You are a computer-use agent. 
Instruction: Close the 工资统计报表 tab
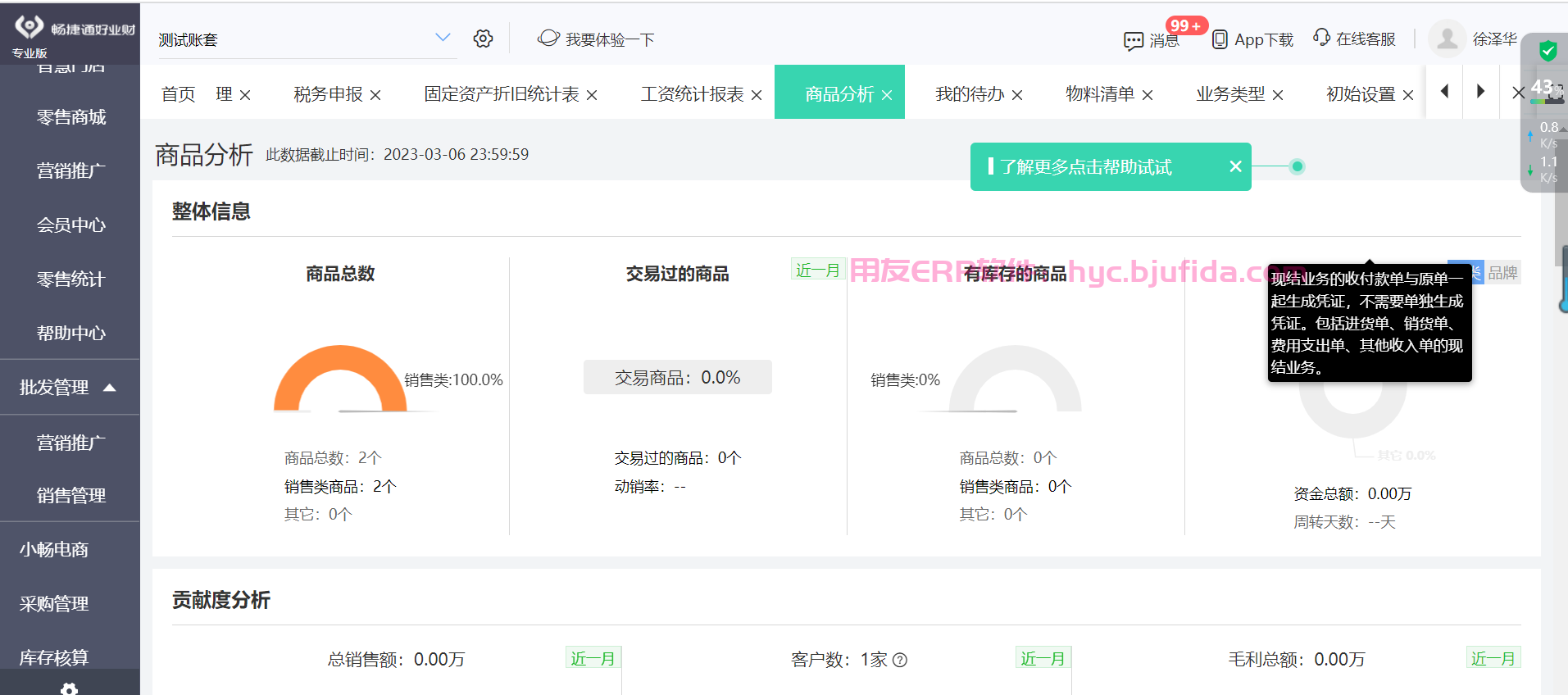[757, 95]
